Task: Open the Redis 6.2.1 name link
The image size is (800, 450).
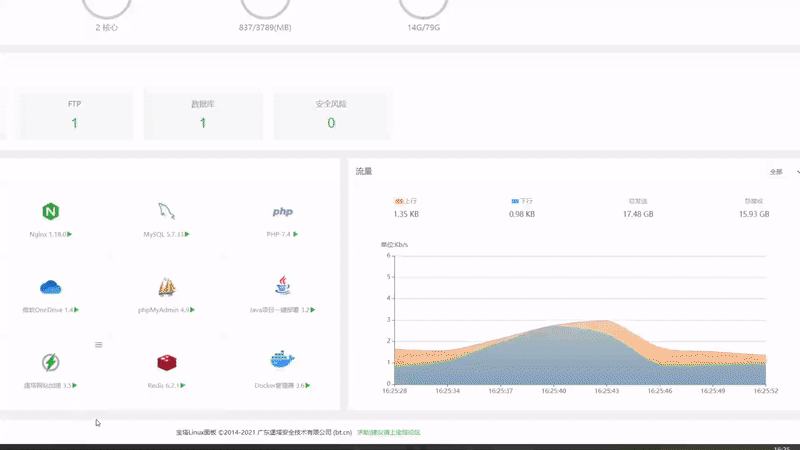Action: [163, 385]
